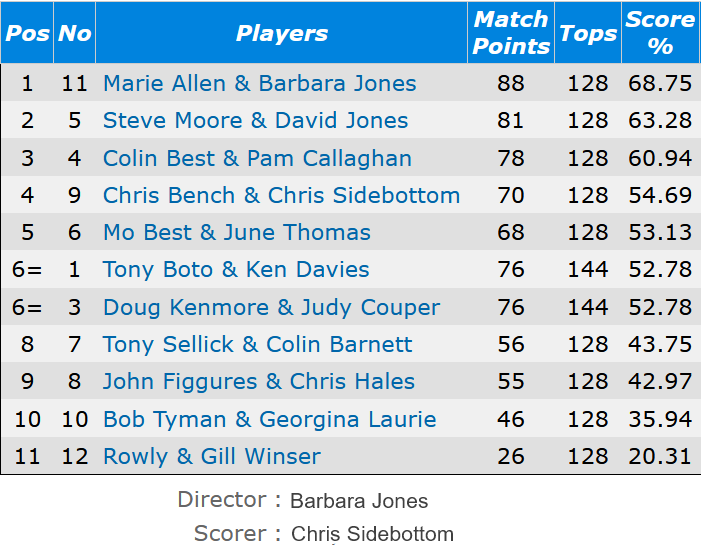Click Mo Best & June Thomas link
Screen dimensions: 701x551
pyautogui.click(x=236, y=232)
